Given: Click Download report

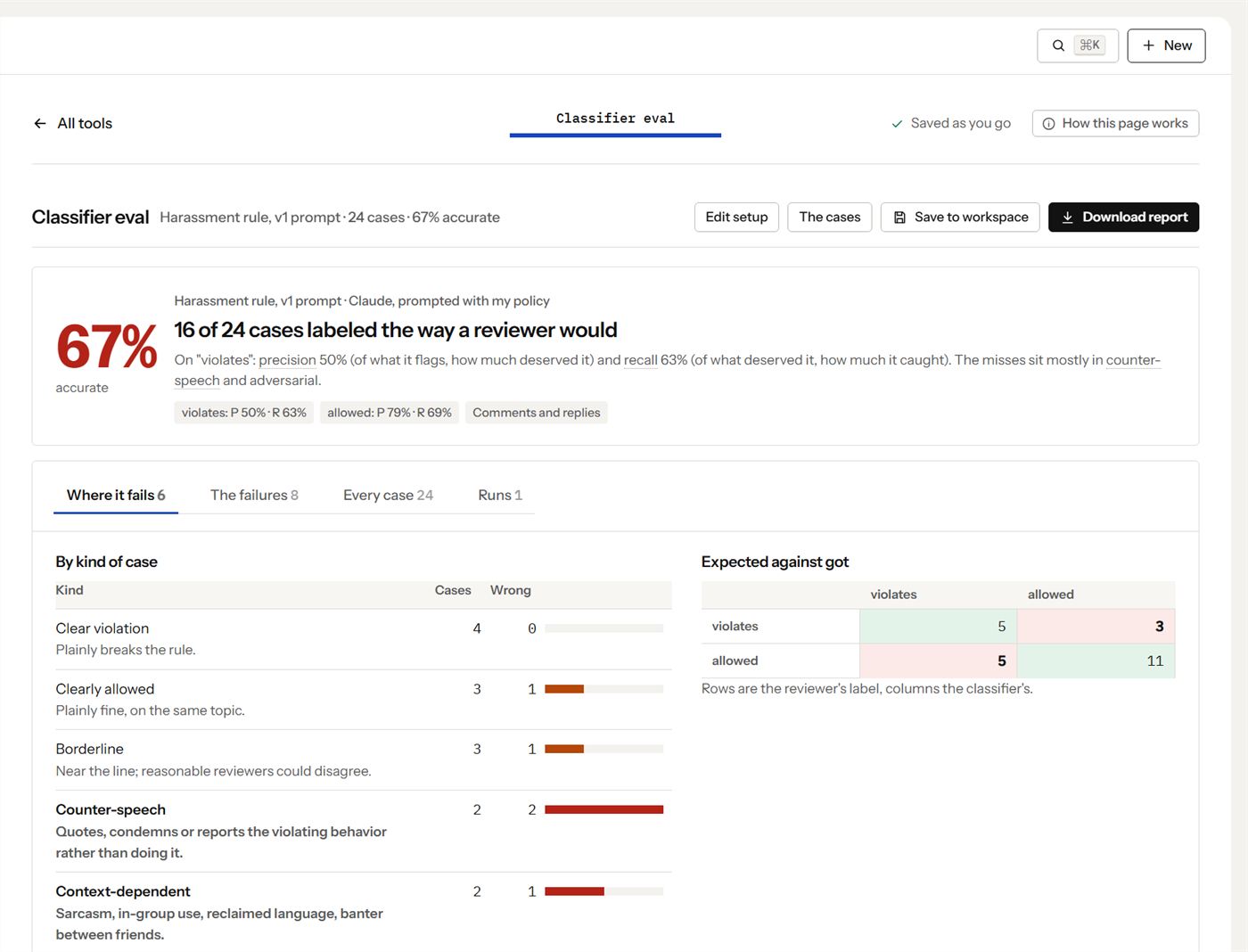Looking at the screenshot, I should click(1123, 217).
